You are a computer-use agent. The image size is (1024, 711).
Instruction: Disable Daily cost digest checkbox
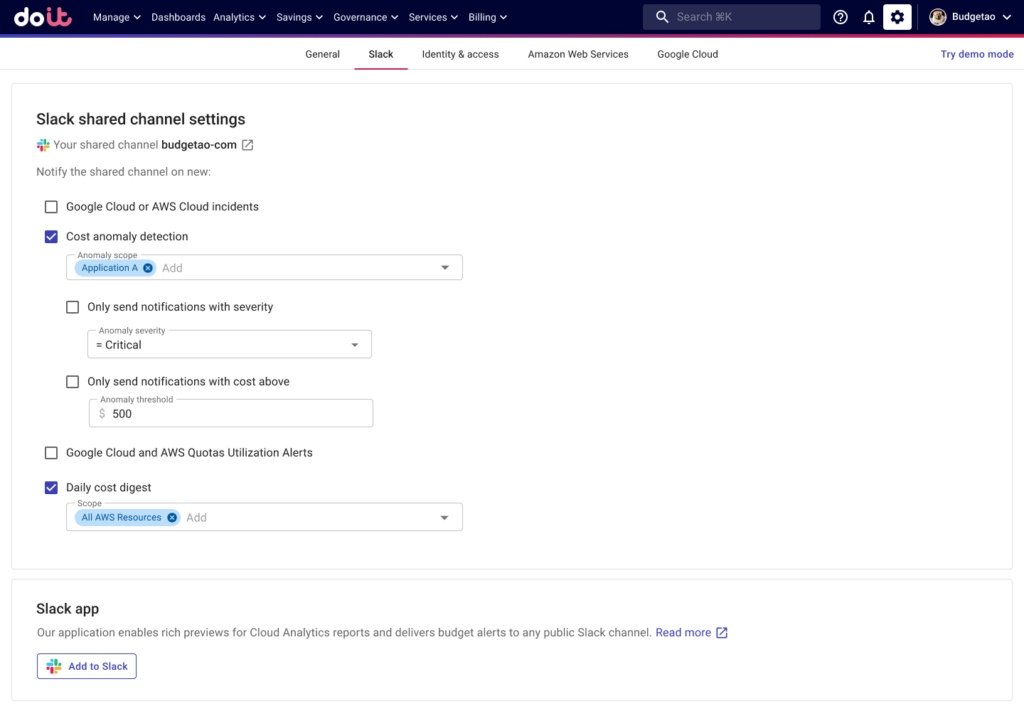(51, 488)
